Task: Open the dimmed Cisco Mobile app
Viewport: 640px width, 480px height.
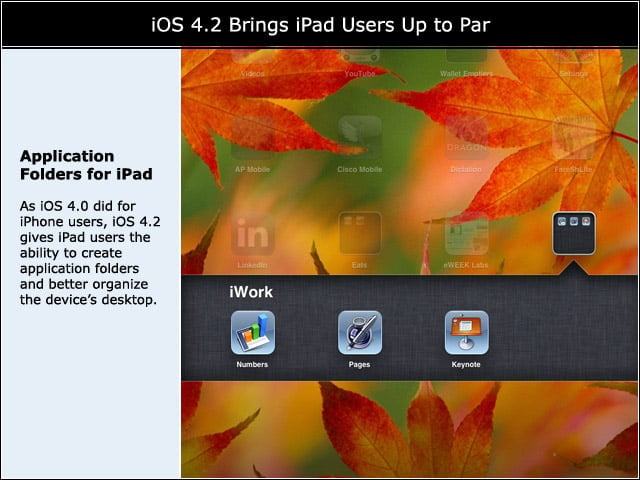Action: (x=360, y=138)
